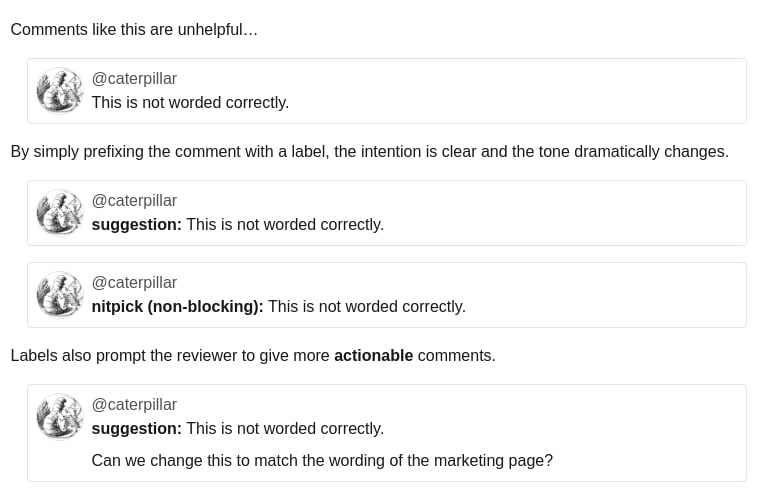Image resolution: width=758 pixels, height=495 pixels.
Task: Open @caterpillar username in marketing page comment
Action: tap(134, 404)
